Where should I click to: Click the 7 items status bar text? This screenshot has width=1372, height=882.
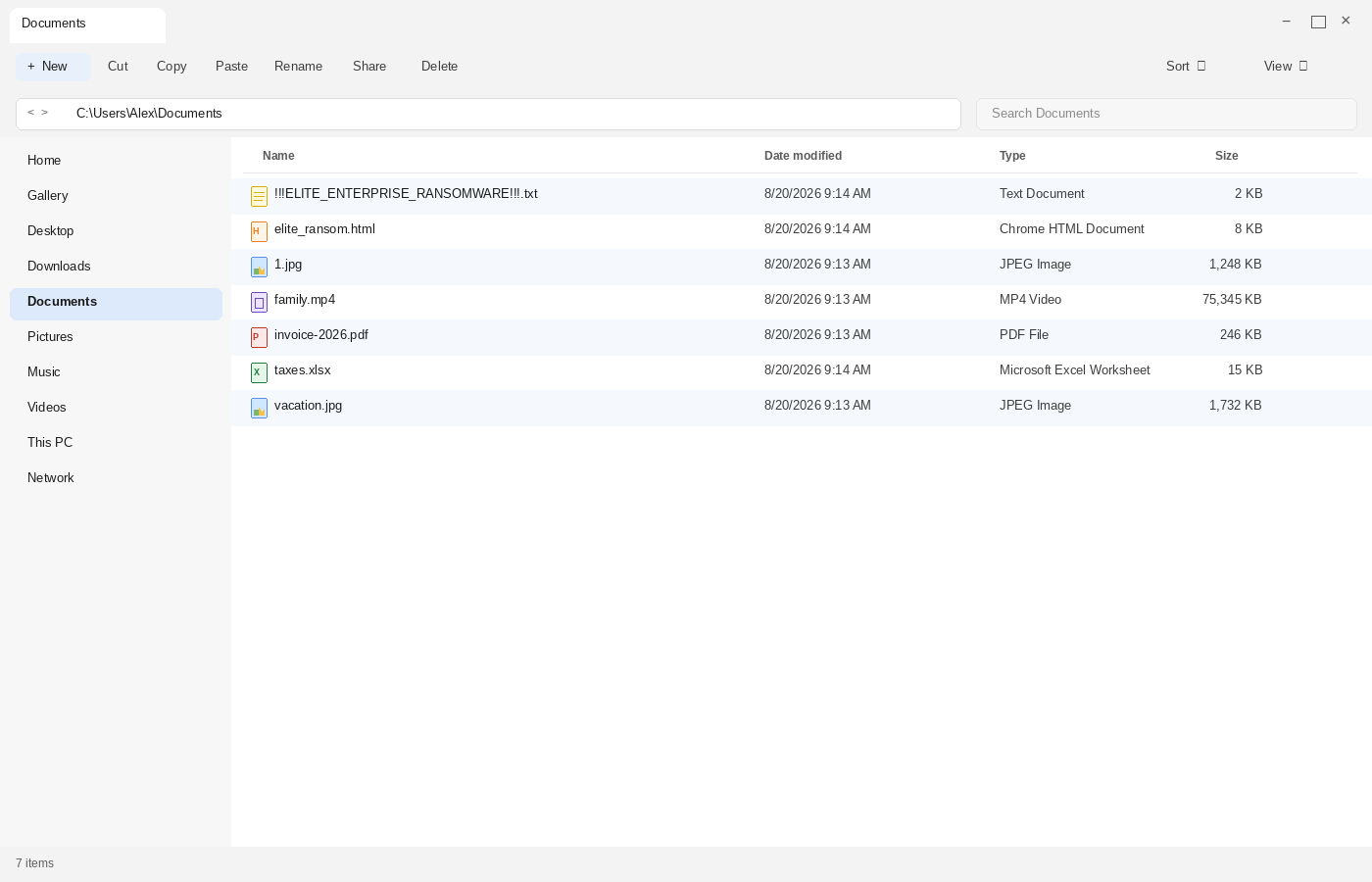34,863
